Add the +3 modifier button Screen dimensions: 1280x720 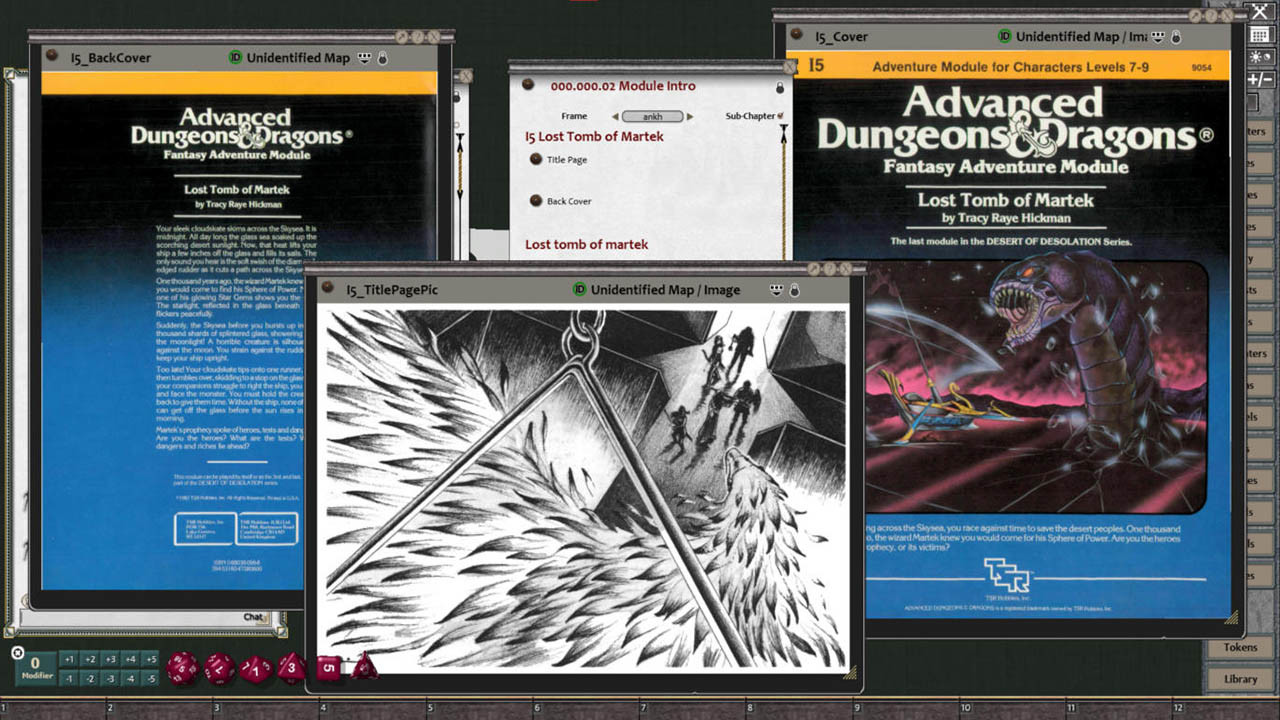[x=110, y=659]
